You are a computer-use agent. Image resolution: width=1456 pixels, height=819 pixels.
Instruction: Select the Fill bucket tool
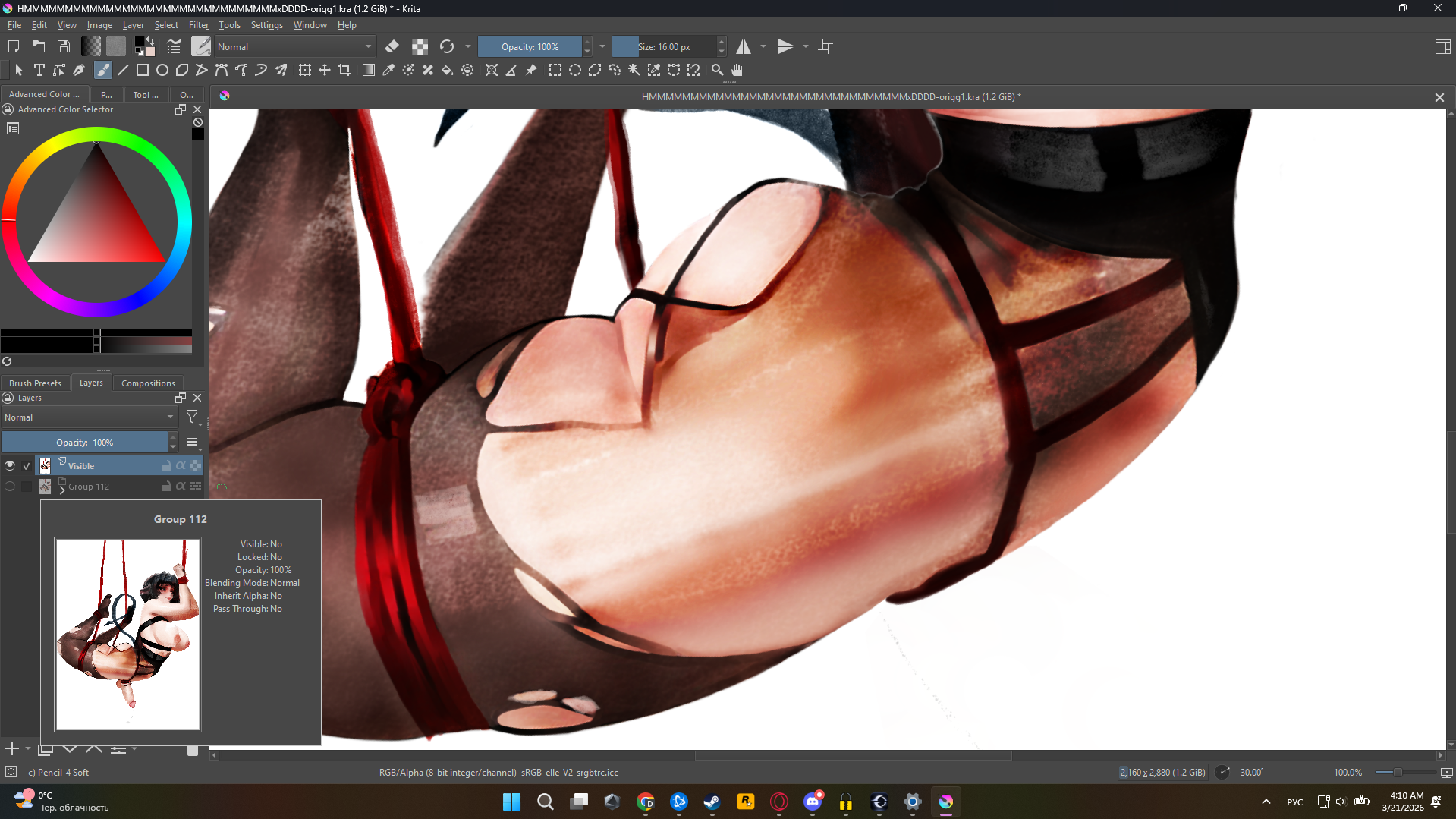click(448, 70)
